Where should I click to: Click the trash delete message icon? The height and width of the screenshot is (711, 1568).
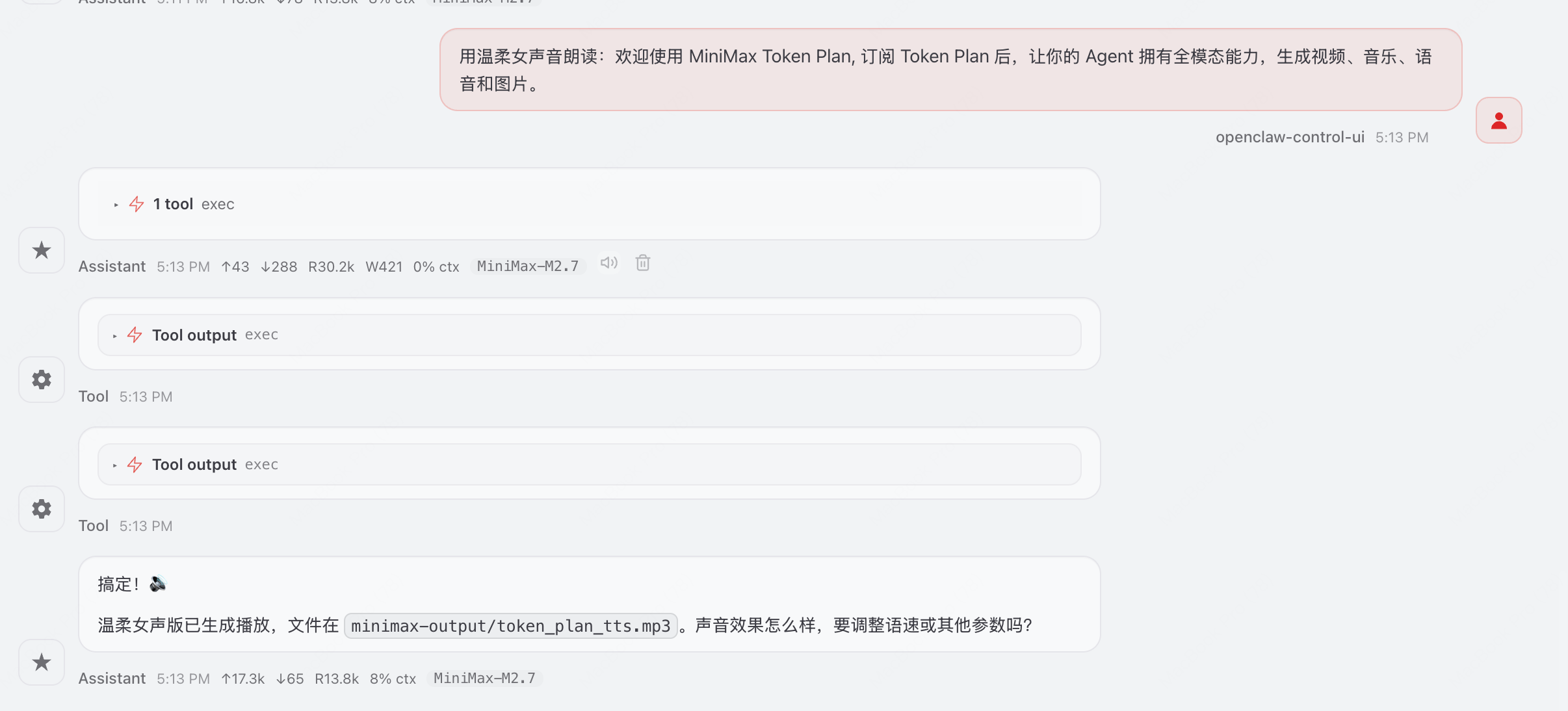(x=643, y=263)
